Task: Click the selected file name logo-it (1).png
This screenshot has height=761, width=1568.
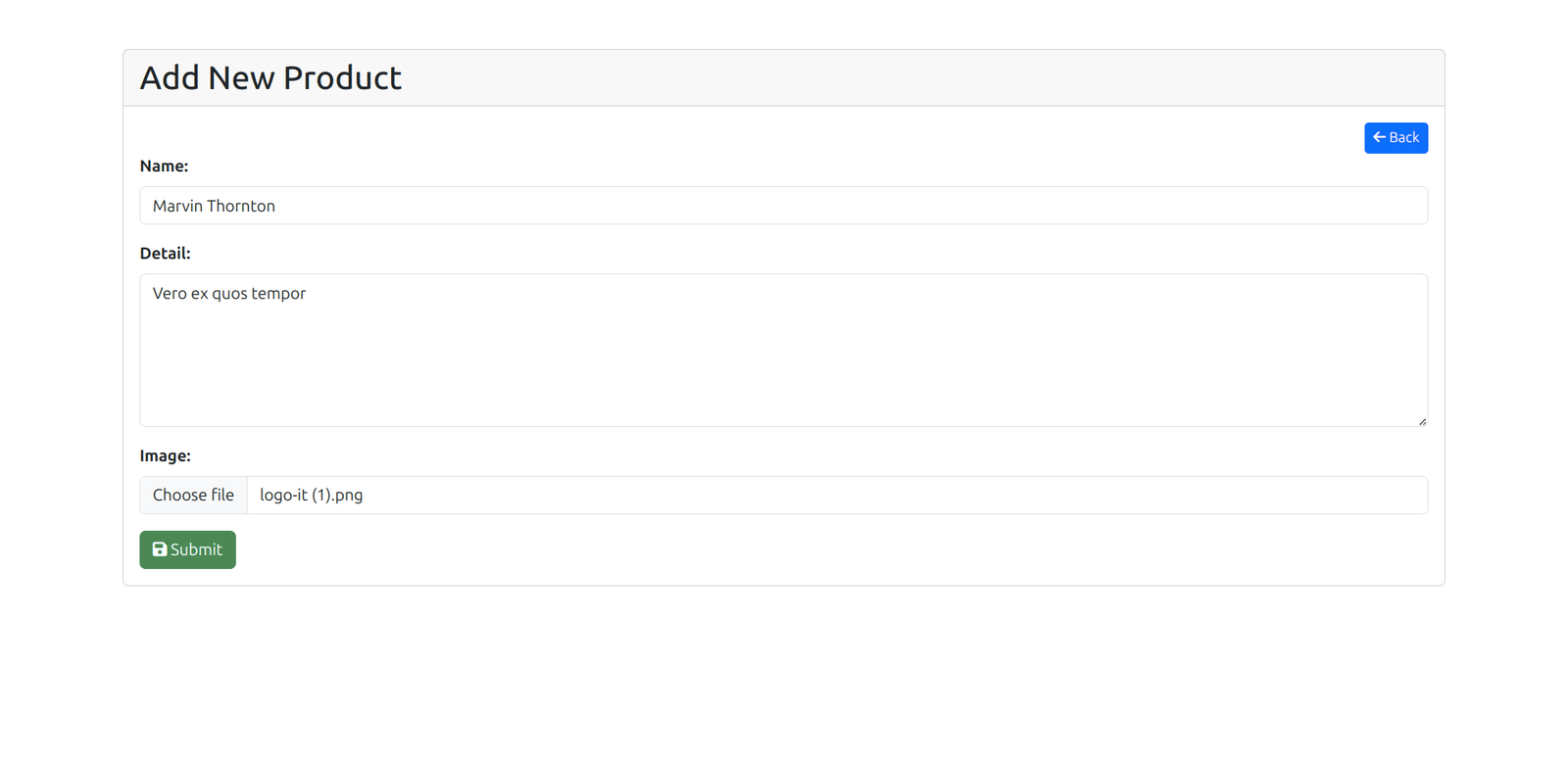Action: click(x=311, y=495)
